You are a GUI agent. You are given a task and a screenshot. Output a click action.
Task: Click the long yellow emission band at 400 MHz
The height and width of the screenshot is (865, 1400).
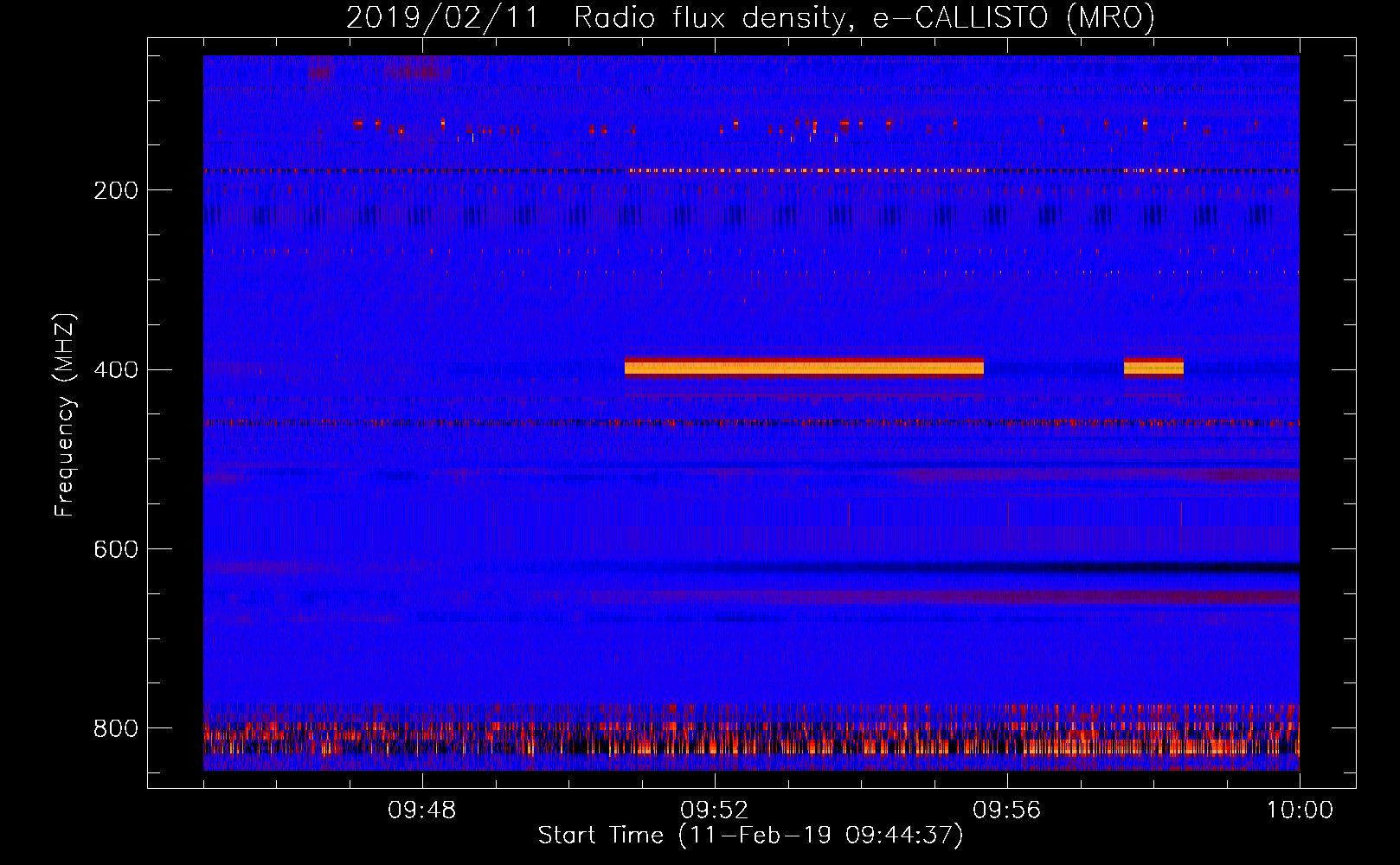[x=804, y=368]
